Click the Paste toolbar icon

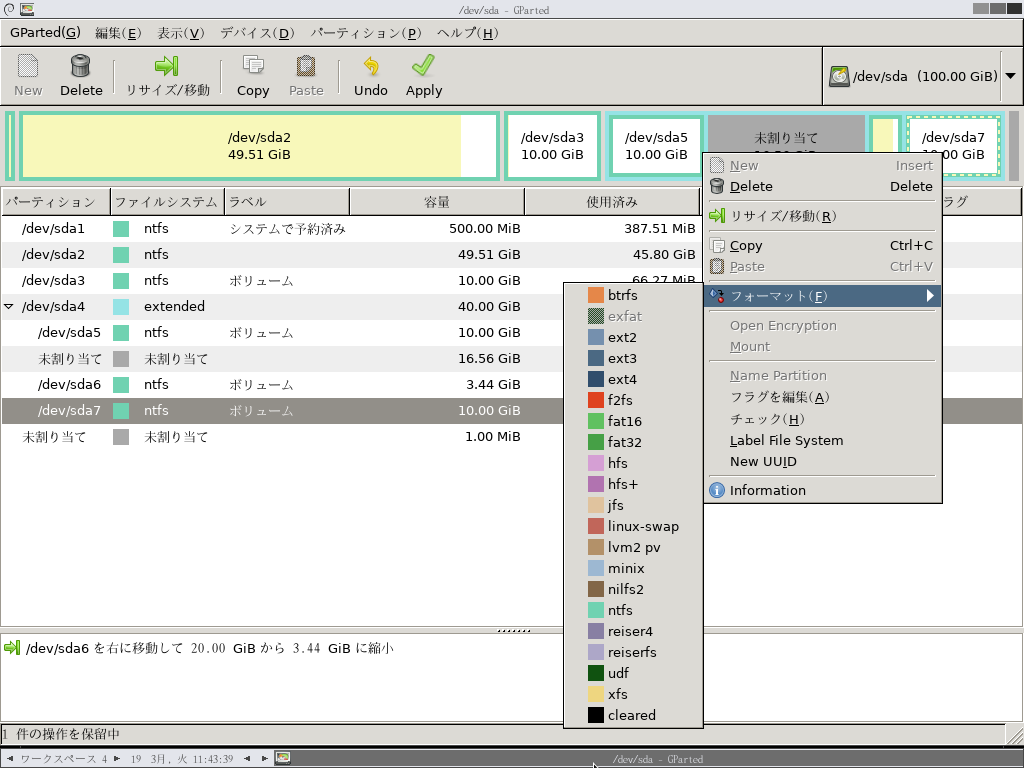point(306,65)
